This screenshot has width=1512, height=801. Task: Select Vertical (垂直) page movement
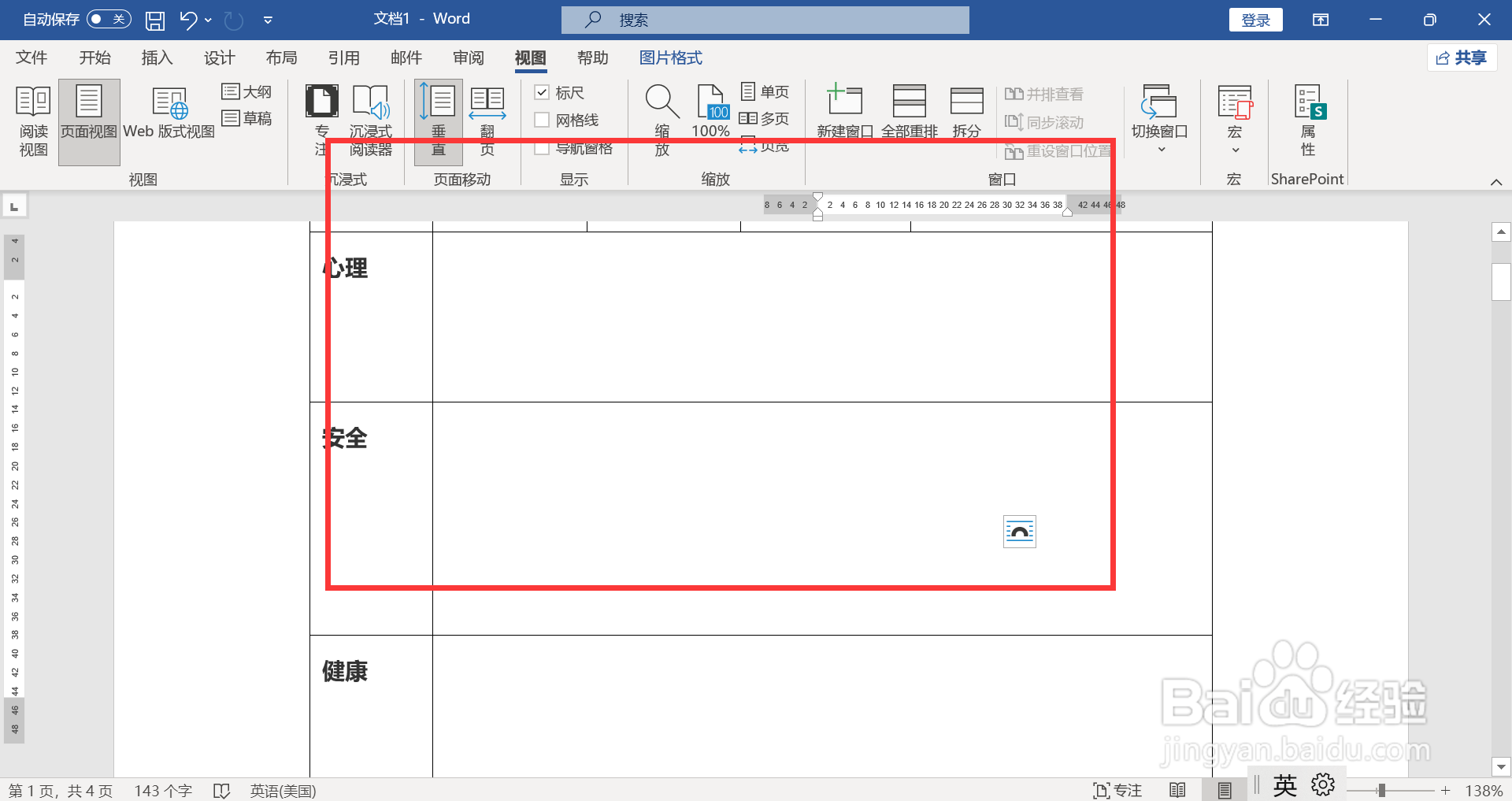pyautogui.click(x=439, y=121)
